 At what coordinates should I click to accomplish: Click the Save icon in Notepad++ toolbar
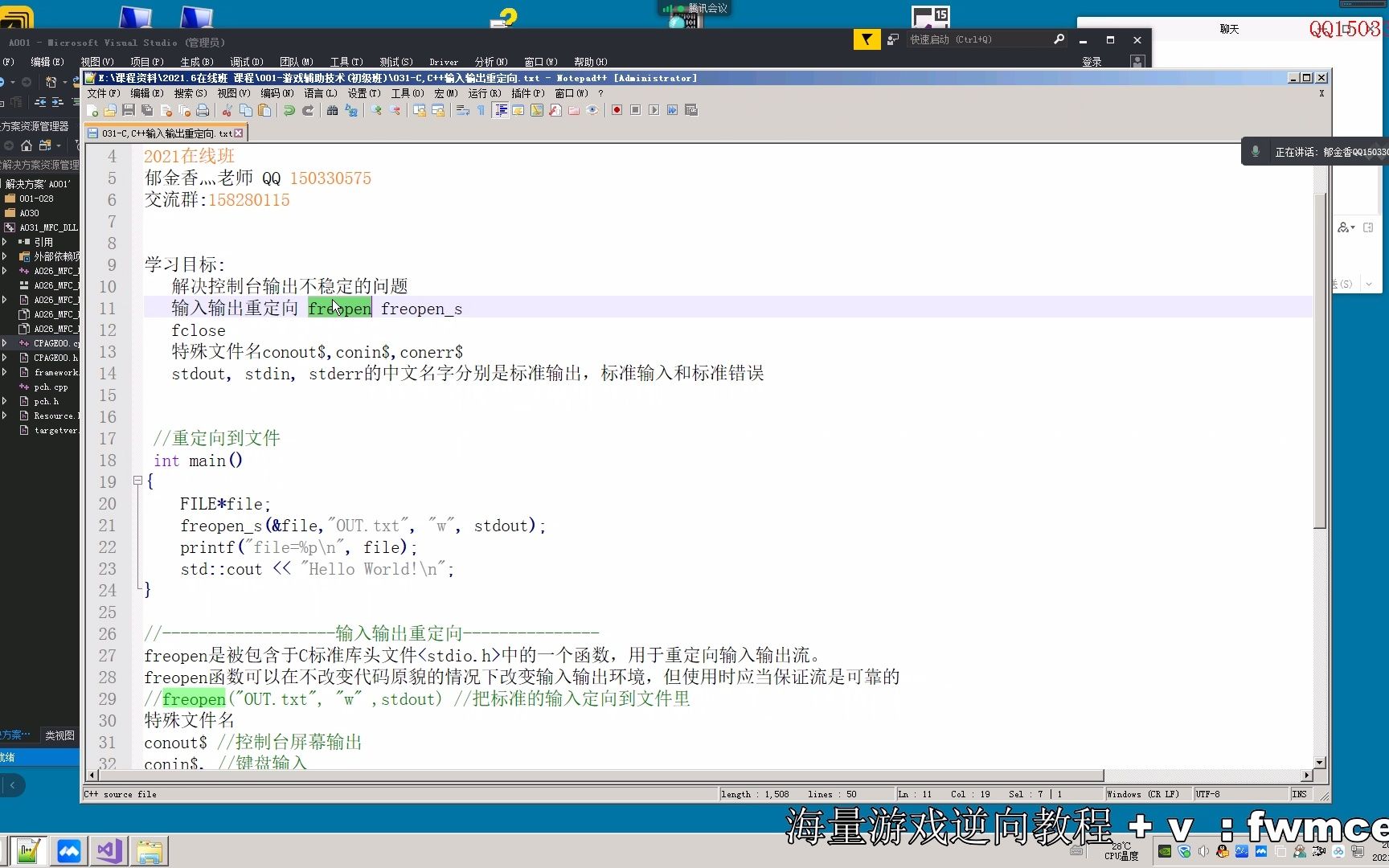pos(128,110)
